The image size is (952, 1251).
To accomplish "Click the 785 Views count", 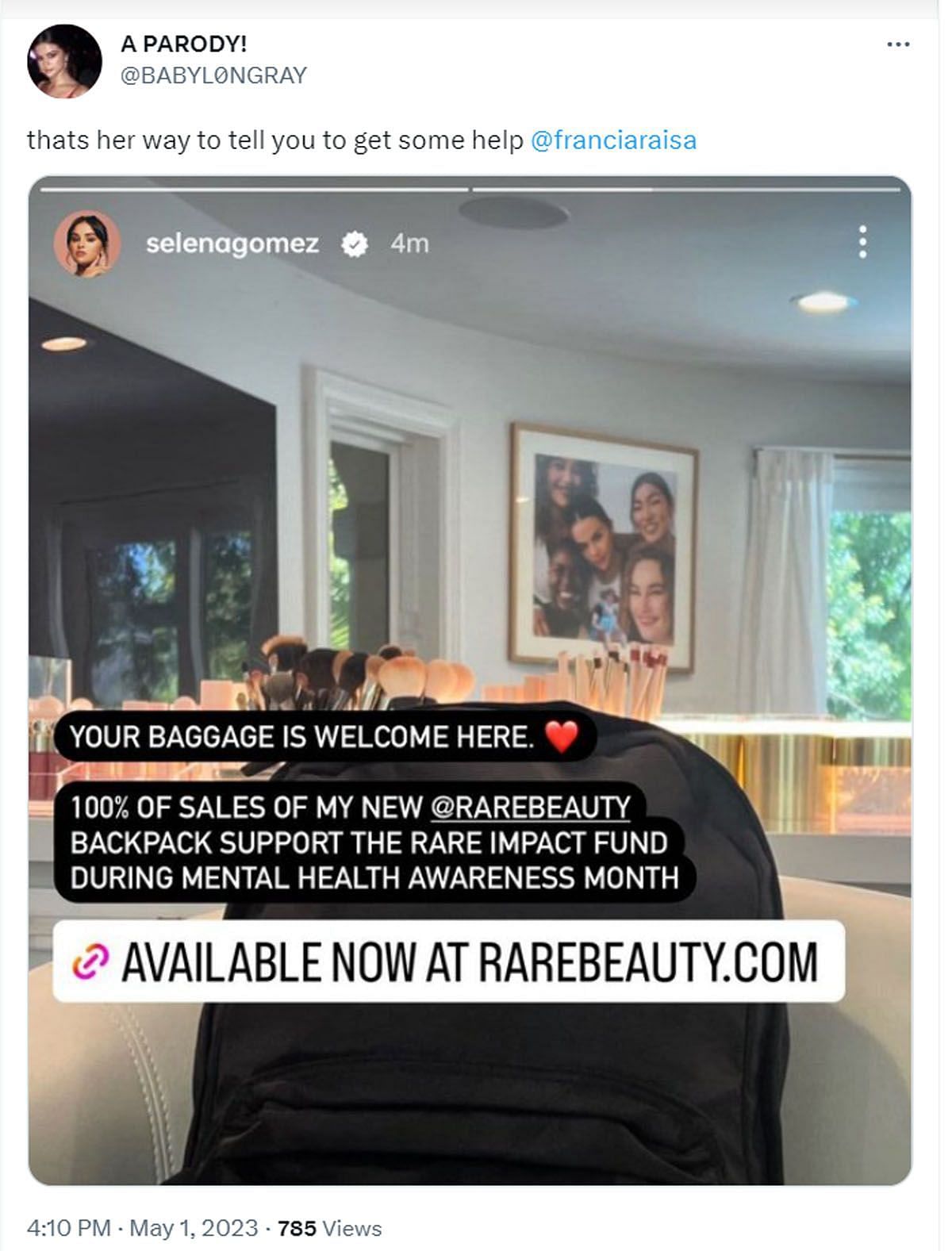I will pos(330,1228).
